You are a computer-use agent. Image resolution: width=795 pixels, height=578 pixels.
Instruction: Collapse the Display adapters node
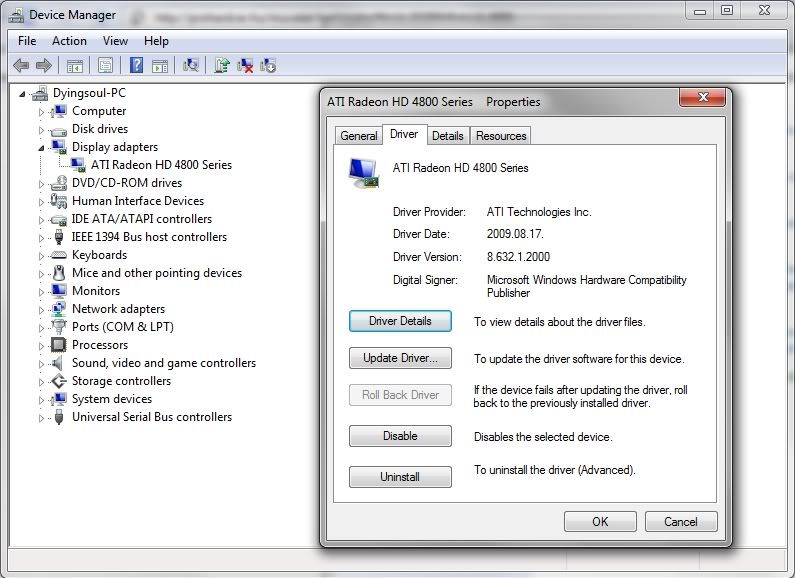click(x=41, y=148)
